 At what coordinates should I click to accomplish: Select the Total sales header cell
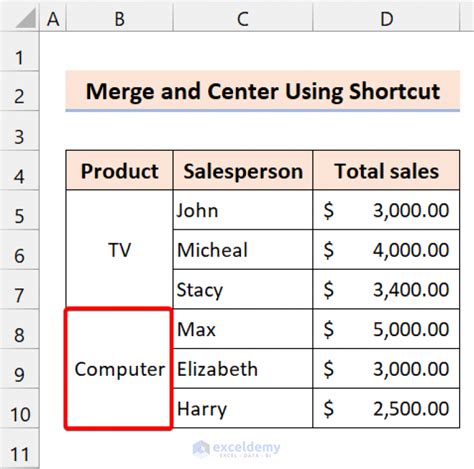(x=386, y=170)
